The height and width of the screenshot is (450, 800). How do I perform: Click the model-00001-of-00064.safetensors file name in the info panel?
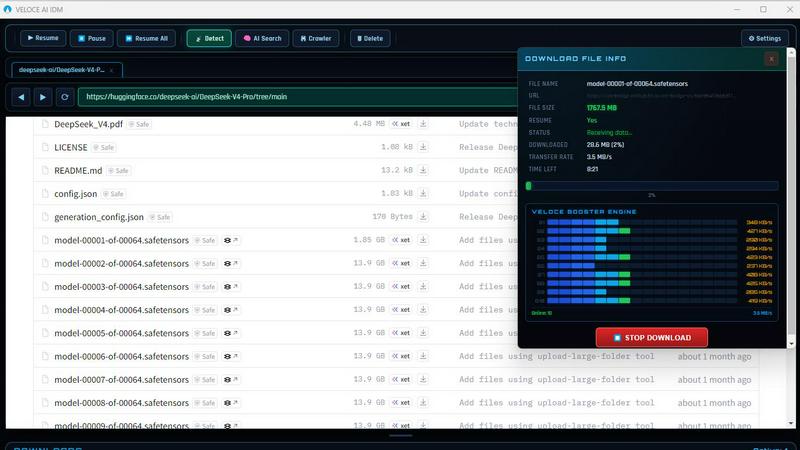point(637,84)
